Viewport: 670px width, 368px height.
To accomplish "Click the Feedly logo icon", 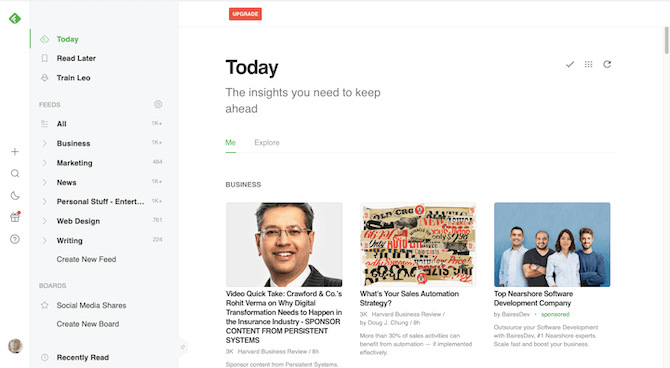I will pyautogui.click(x=15, y=18).
